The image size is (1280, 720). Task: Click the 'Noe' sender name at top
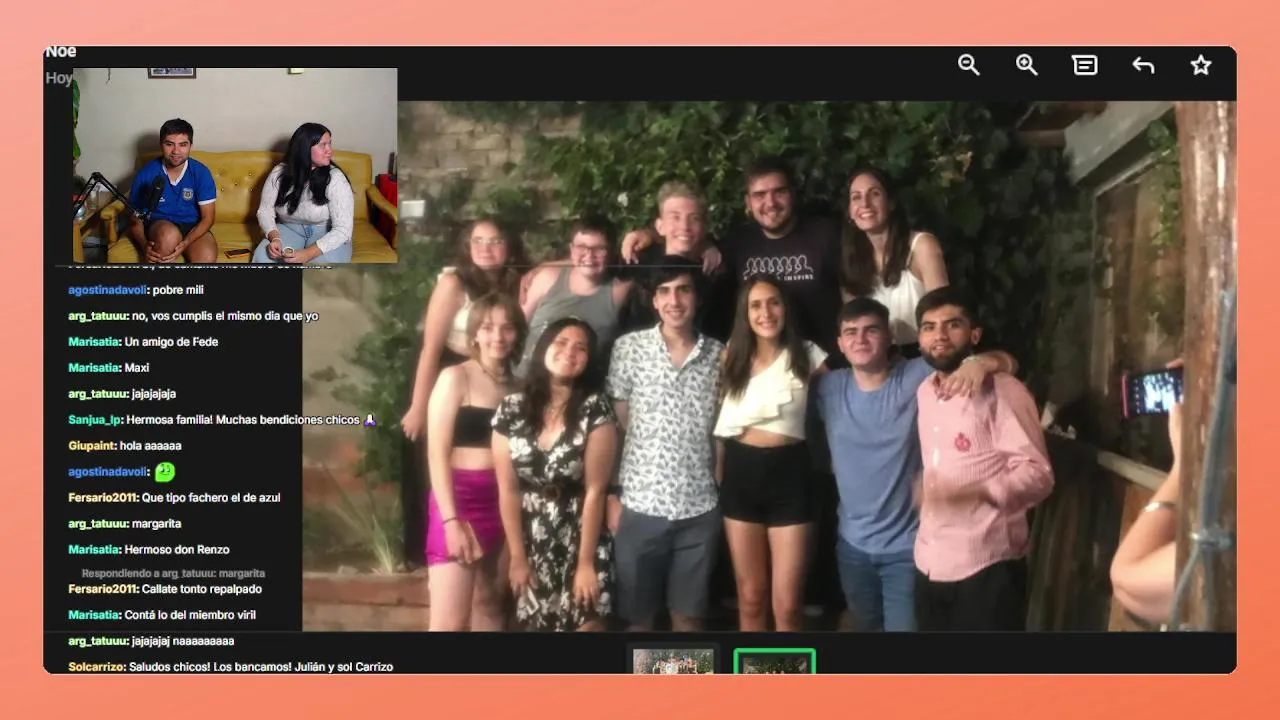click(61, 52)
